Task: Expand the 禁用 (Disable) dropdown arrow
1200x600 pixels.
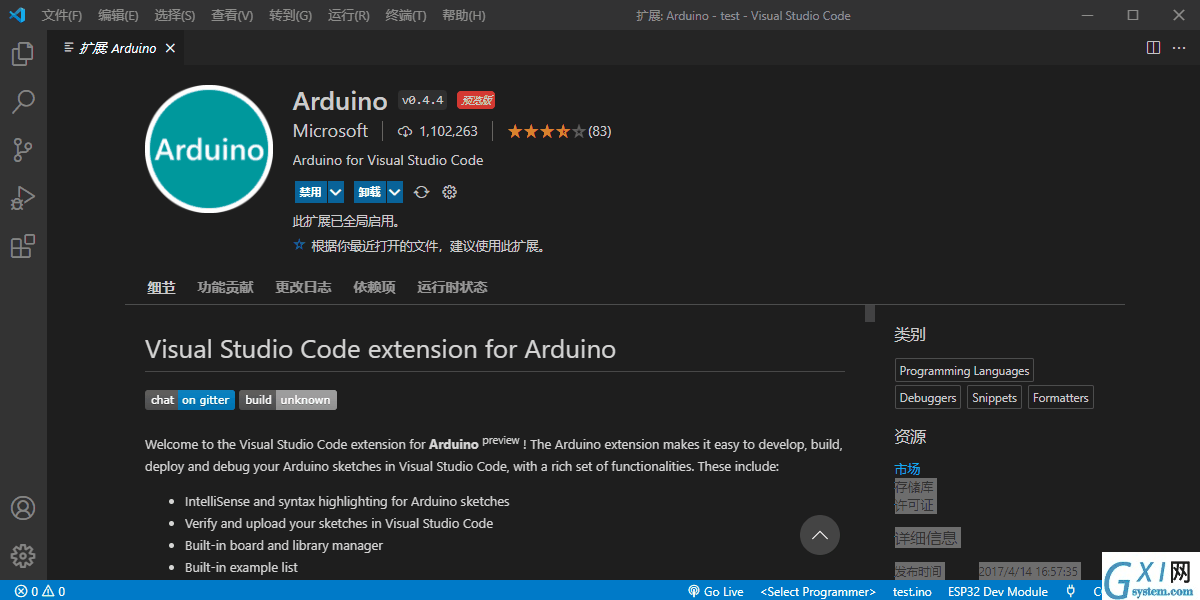Action: [x=336, y=192]
